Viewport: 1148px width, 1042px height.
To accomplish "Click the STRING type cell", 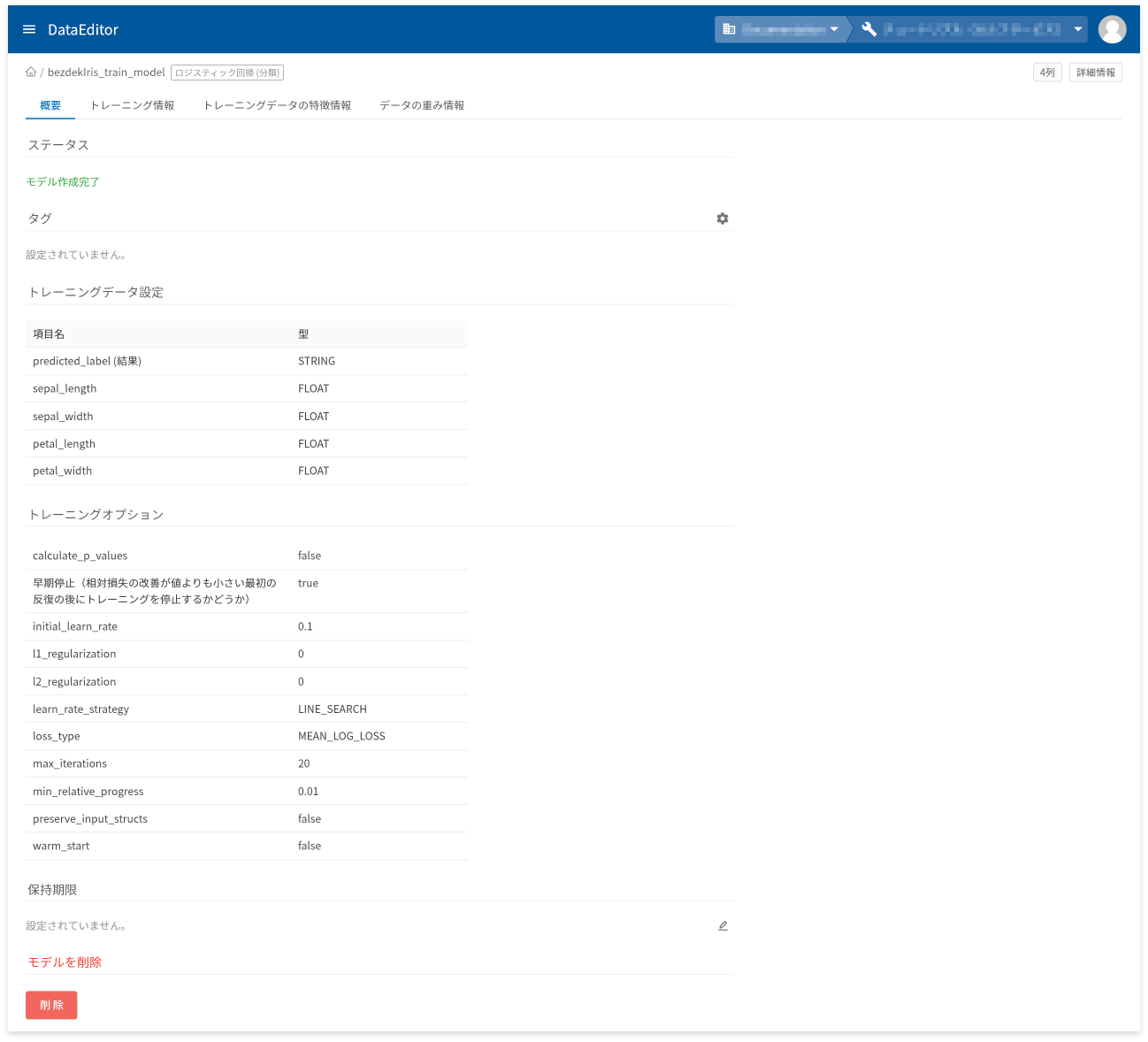I will click(317, 361).
